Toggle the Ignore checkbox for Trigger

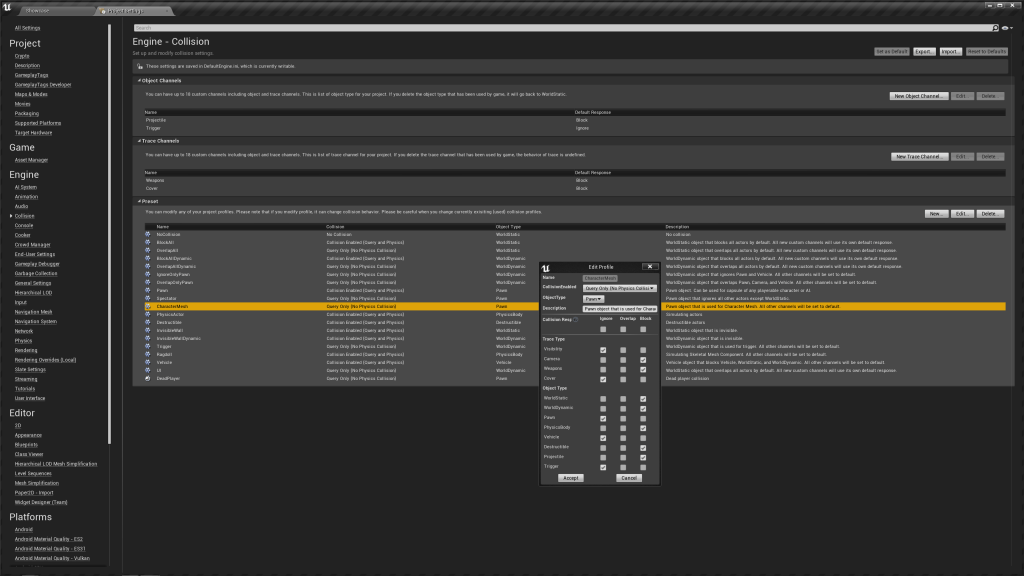(603, 467)
